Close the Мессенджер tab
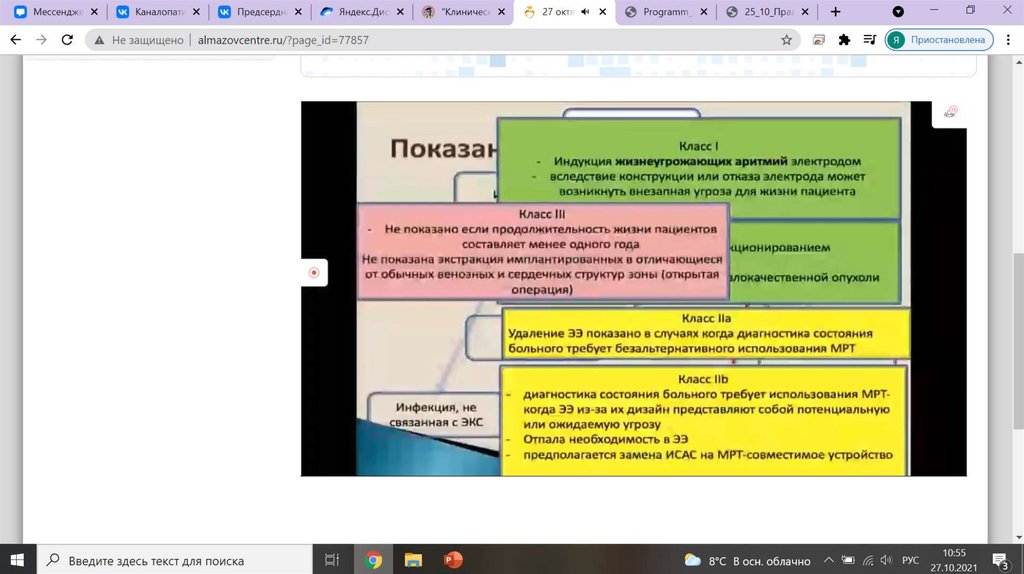Image resolution: width=1024 pixels, height=574 pixels. pos(94,12)
